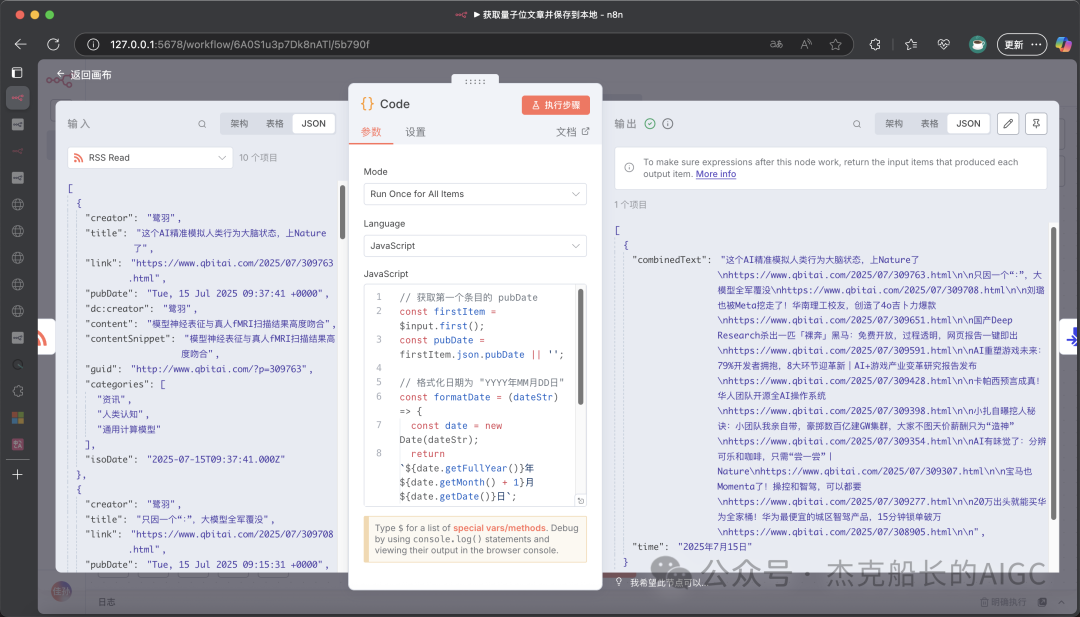Viewport: 1080px width, 617px height.
Task: Activate read aloud icon in address bar
Action: tap(806, 44)
